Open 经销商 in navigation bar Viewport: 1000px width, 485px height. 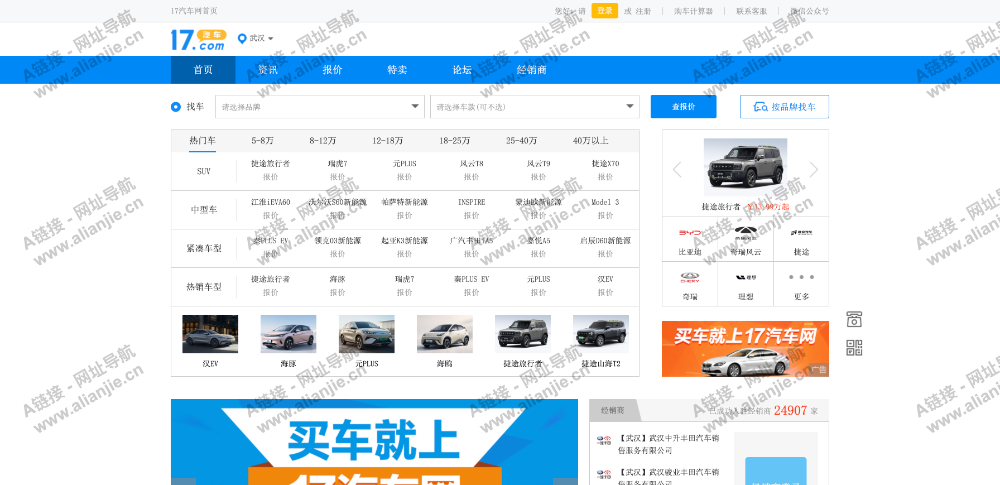point(531,70)
